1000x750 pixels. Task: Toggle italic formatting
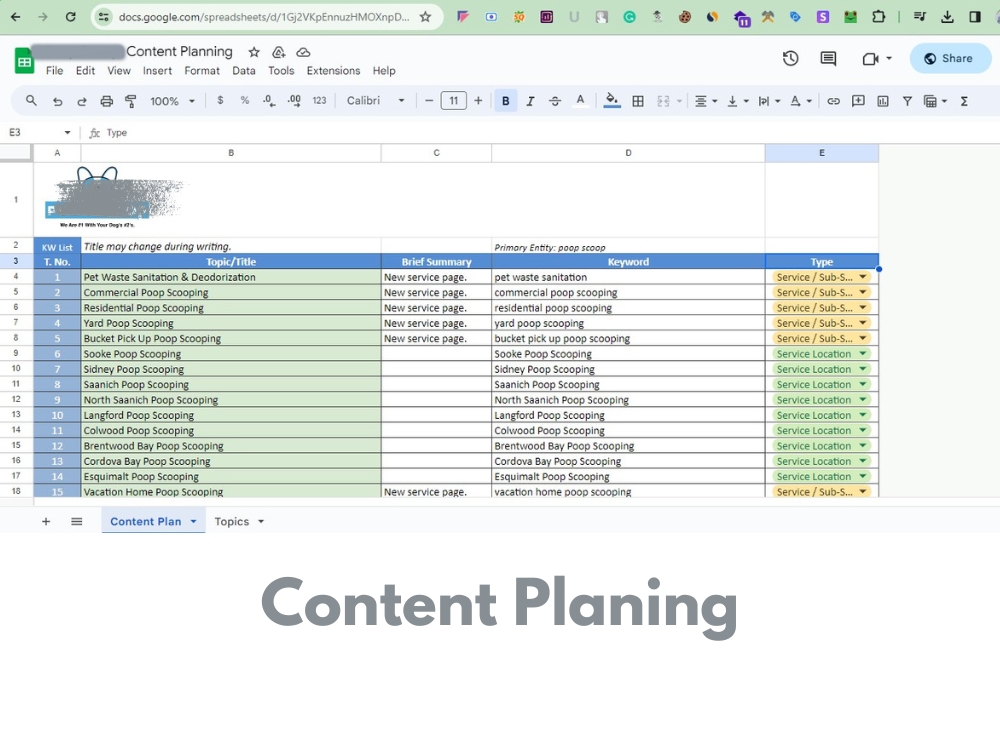pos(529,100)
